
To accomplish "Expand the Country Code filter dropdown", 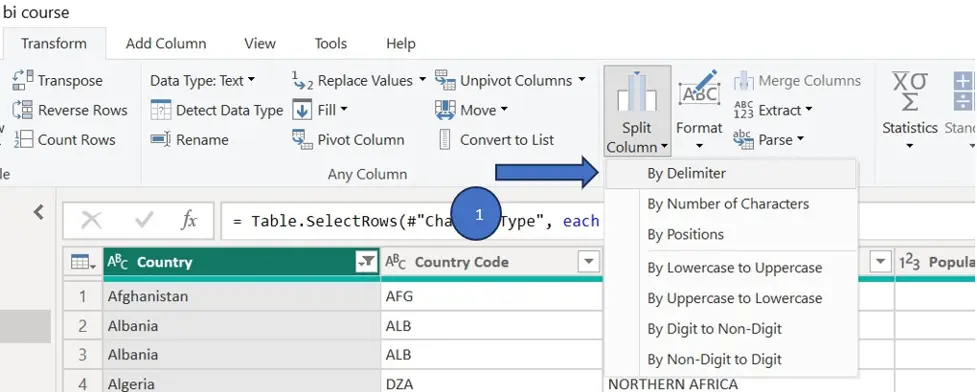I will (589, 262).
